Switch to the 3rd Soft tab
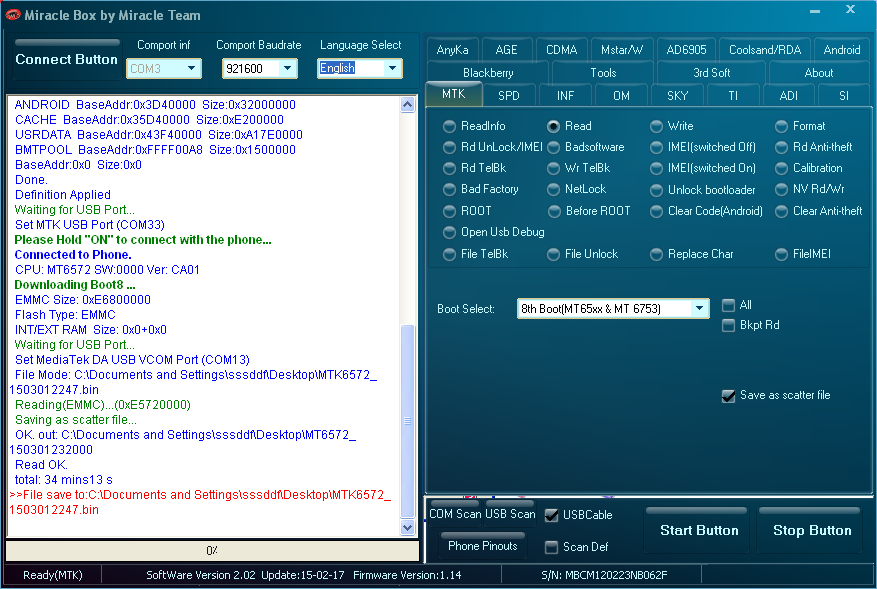 click(x=711, y=73)
